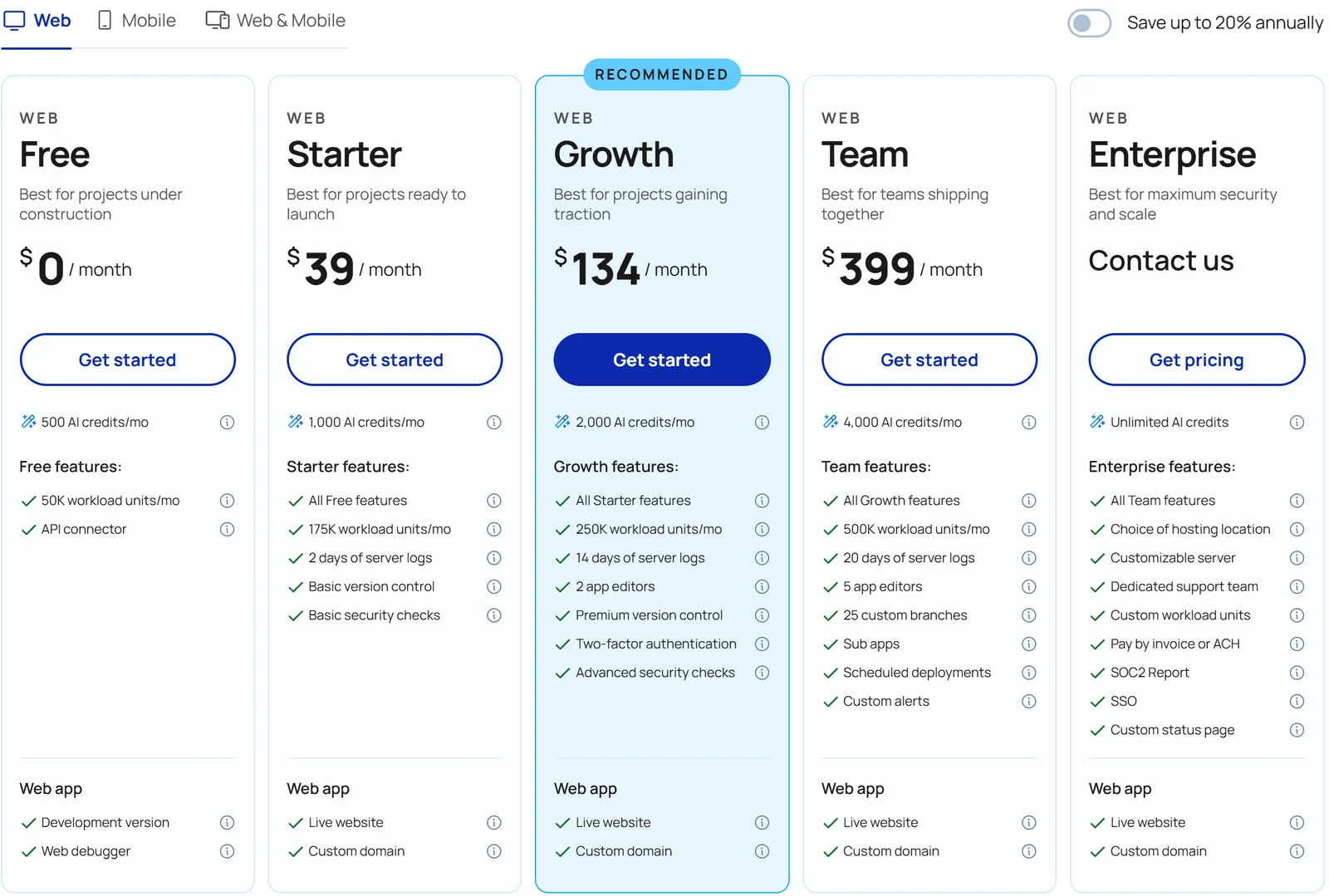Image resolution: width=1329 pixels, height=896 pixels.
Task: Show info for Dedicated support team
Action: pyautogui.click(x=1297, y=587)
